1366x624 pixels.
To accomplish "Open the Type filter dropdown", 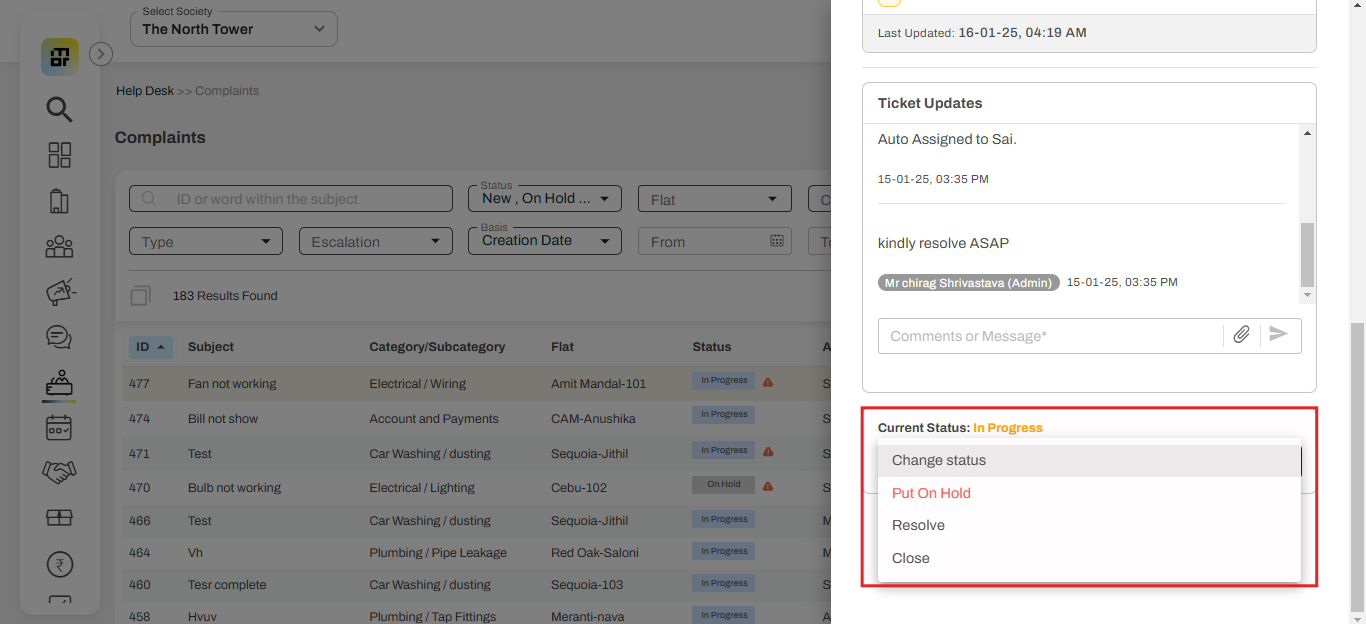I will pos(205,241).
